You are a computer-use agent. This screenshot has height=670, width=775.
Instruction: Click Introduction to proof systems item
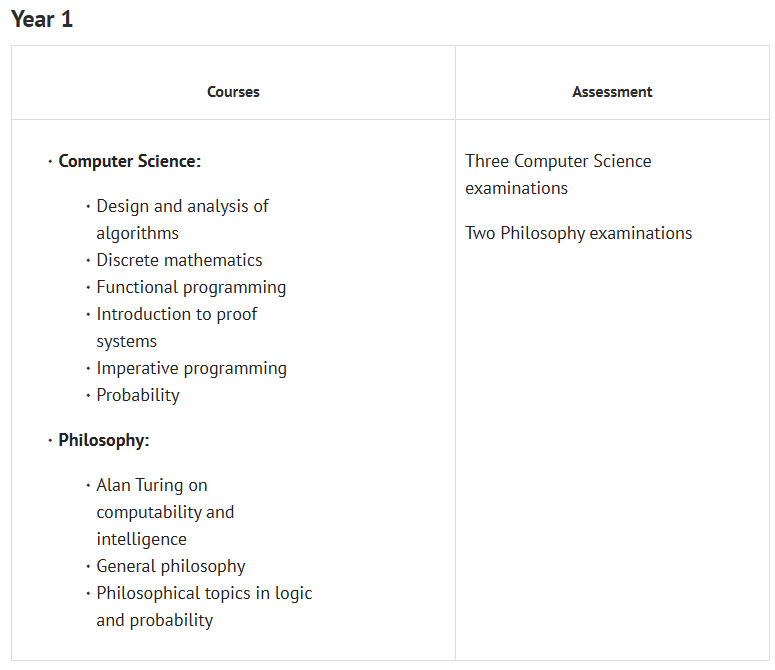(176, 315)
